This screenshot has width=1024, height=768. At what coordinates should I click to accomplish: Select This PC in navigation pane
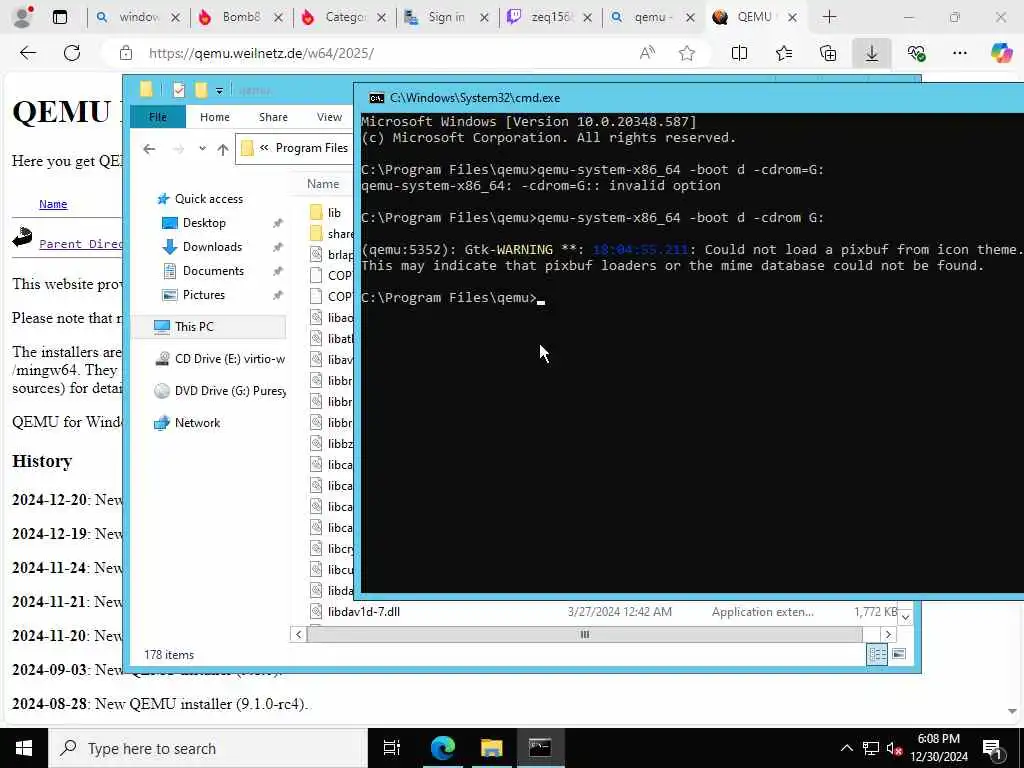coord(208,327)
